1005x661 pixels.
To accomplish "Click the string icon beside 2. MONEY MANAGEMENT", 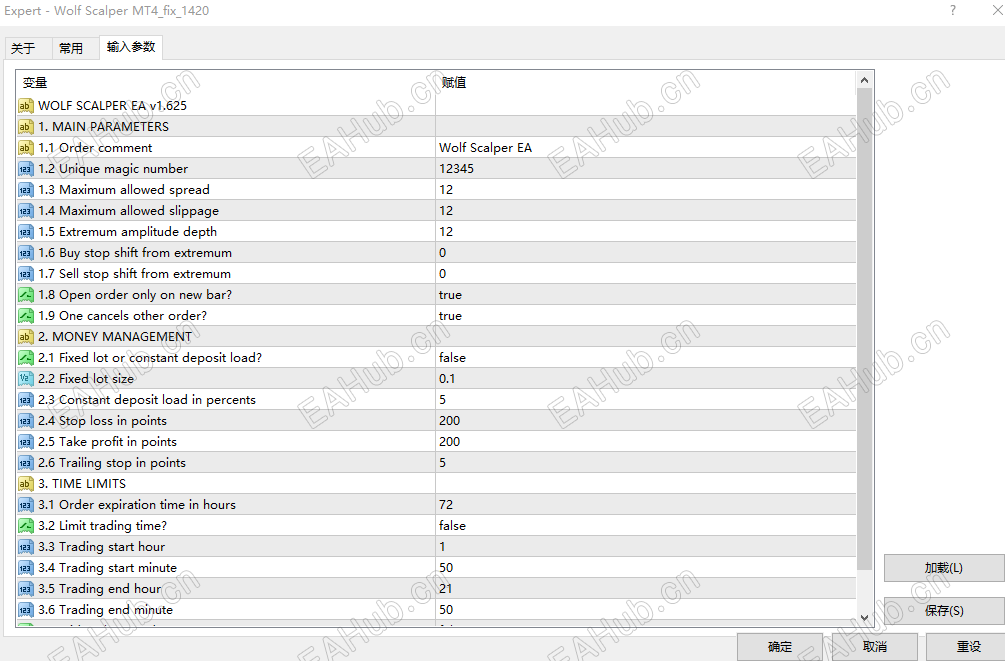I will click(26, 337).
